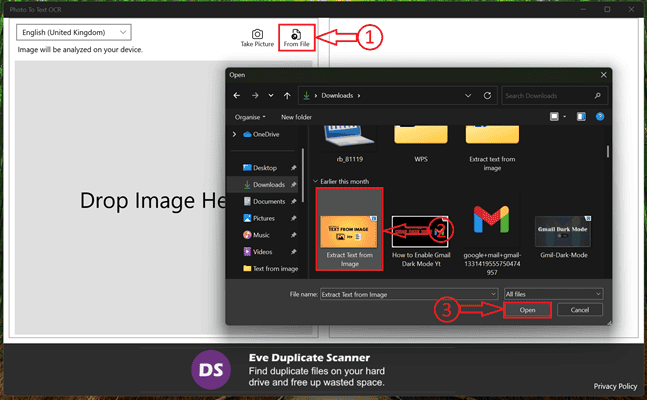Open the dialog help icon

click(600, 117)
